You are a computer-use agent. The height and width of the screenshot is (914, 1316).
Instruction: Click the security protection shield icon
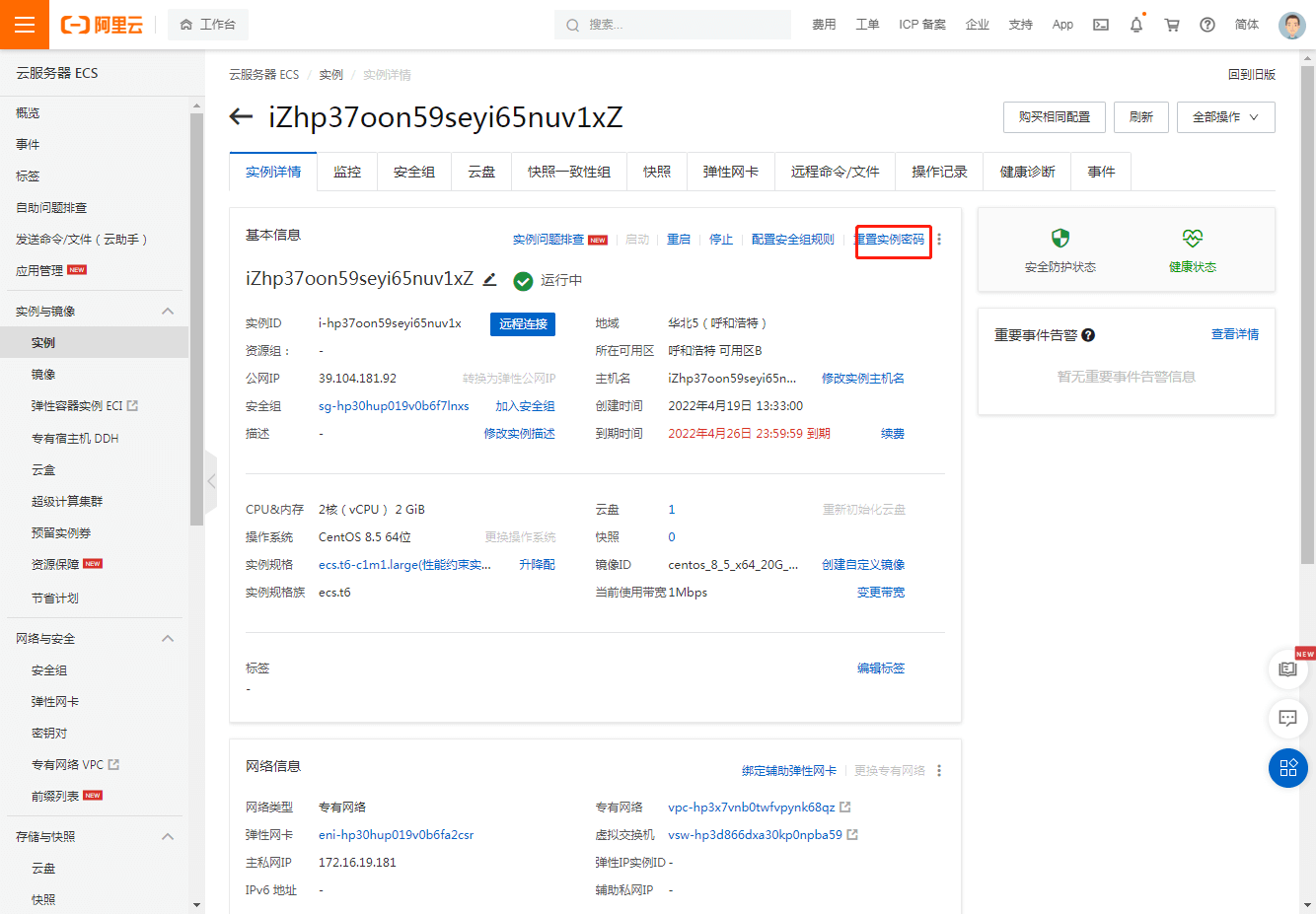(1060, 238)
